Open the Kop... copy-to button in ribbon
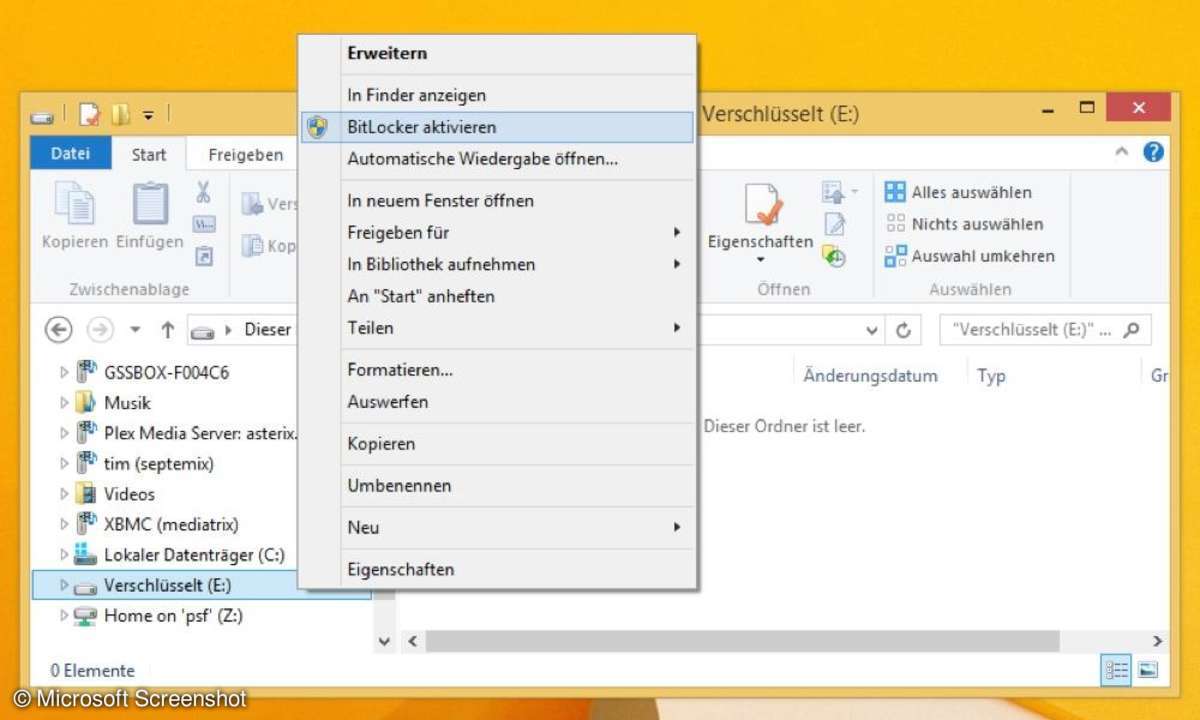This screenshot has width=1200, height=720. (268, 245)
